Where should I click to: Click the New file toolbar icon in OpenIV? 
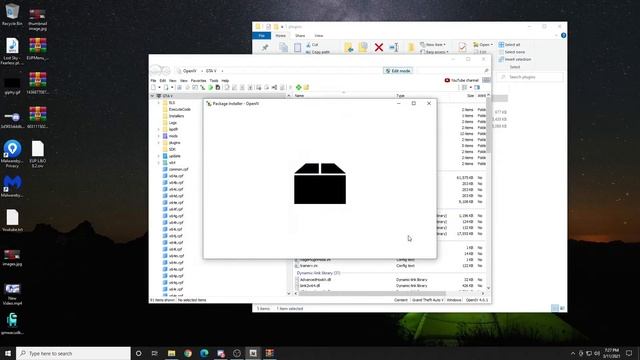[x=153, y=87]
